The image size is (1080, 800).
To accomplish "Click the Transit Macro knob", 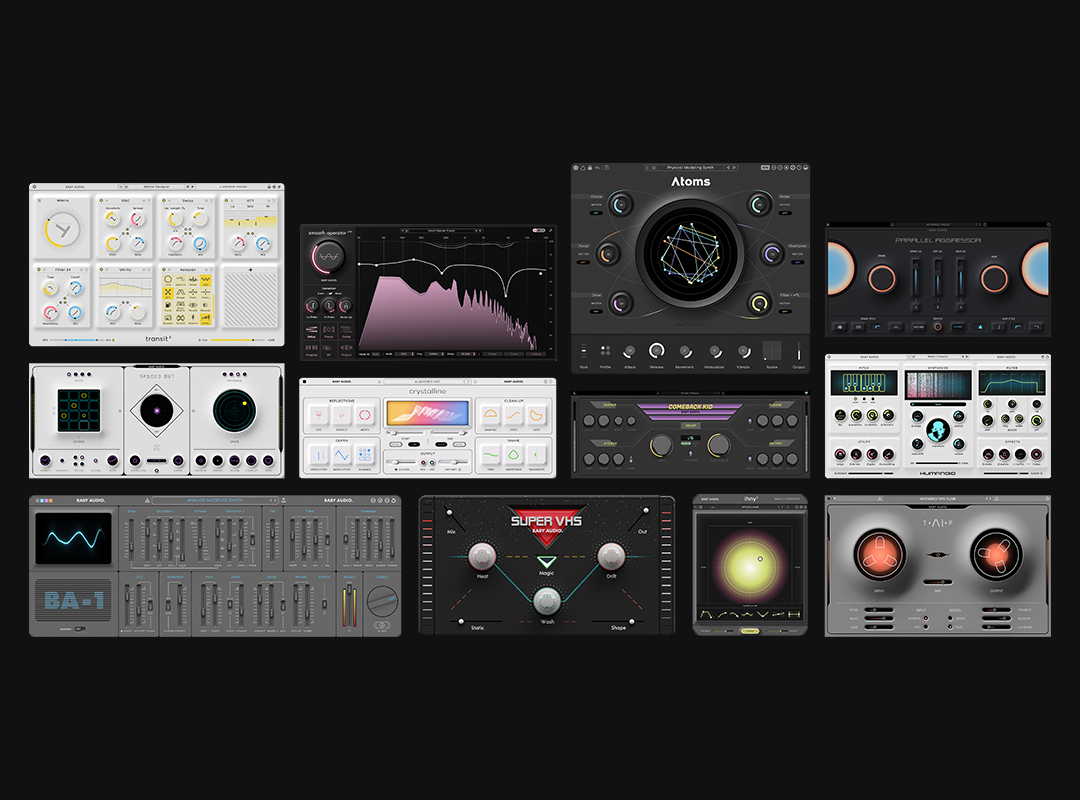I will 62,231.
